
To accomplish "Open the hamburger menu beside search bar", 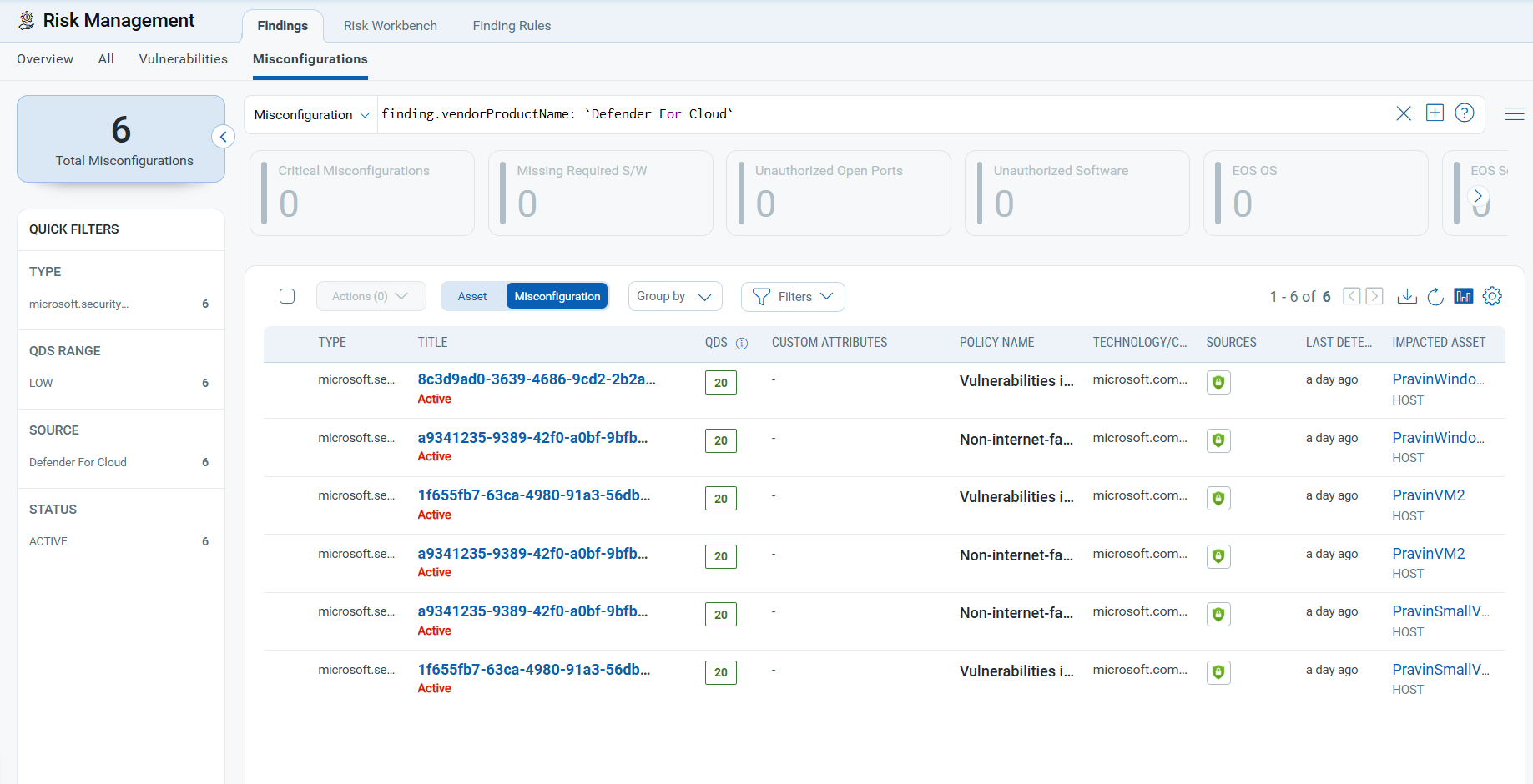I will click(x=1514, y=114).
